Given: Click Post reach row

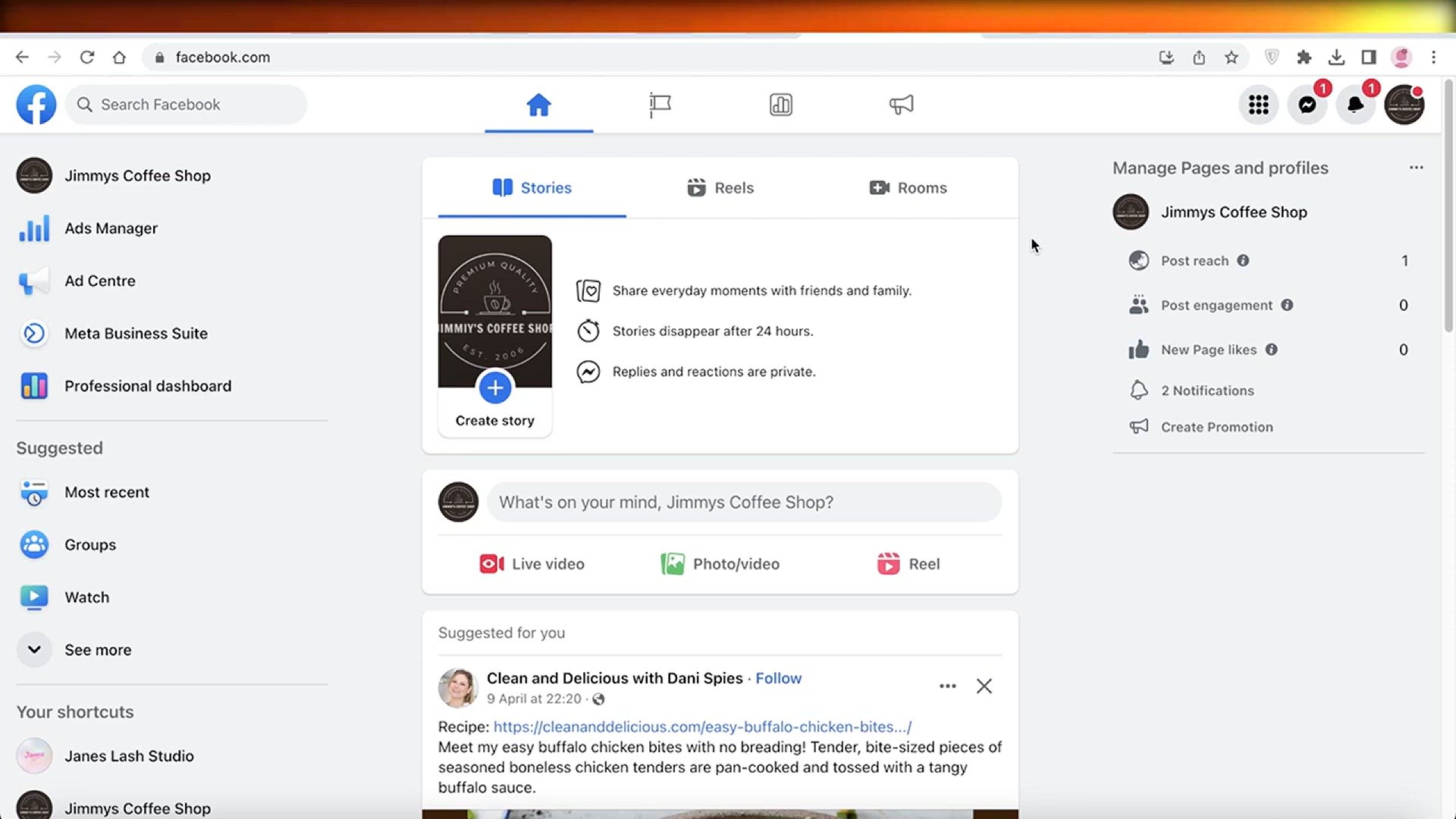Looking at the screenshot, I should (1268, 261).
